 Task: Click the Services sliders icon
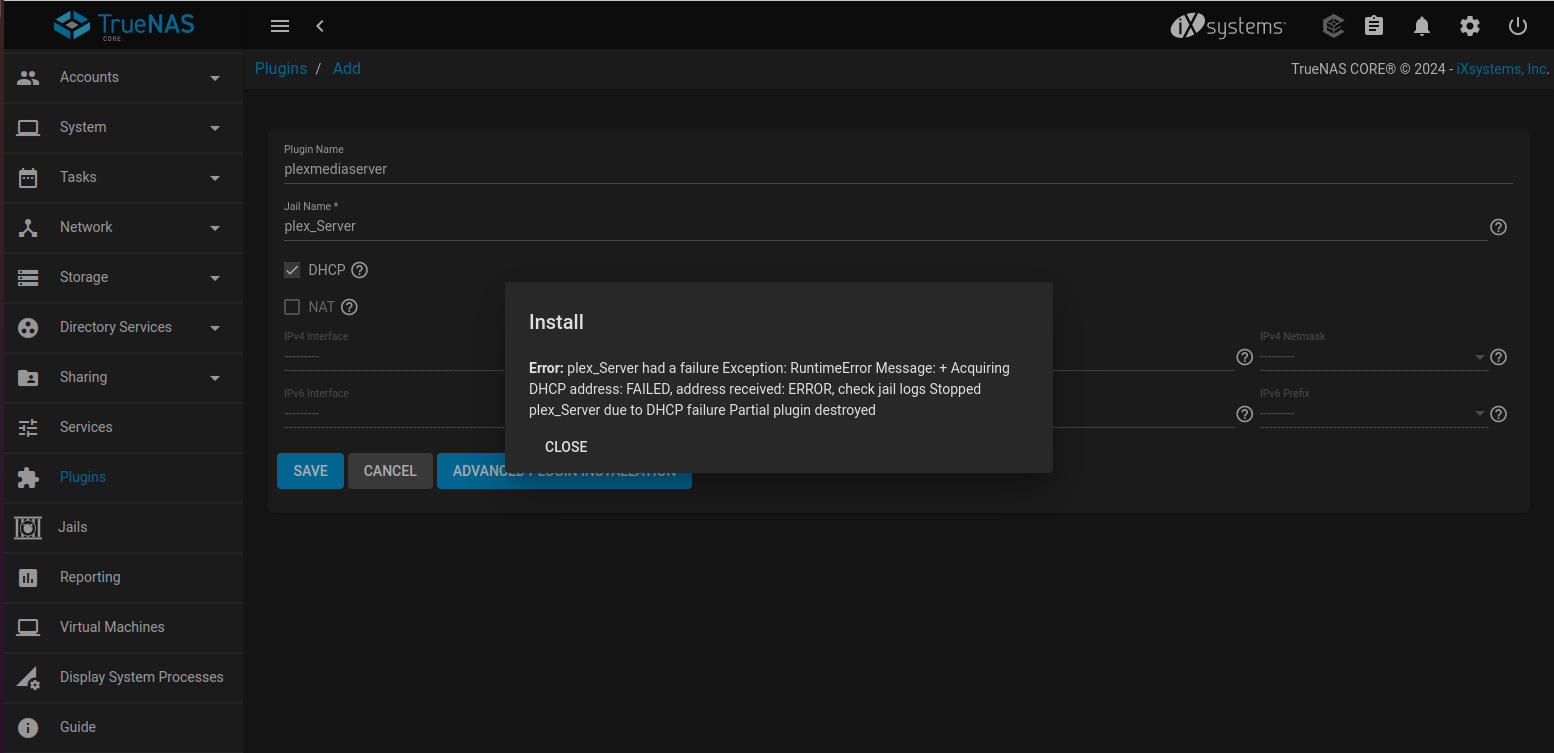pyautogui.click(x=28, y=427)
